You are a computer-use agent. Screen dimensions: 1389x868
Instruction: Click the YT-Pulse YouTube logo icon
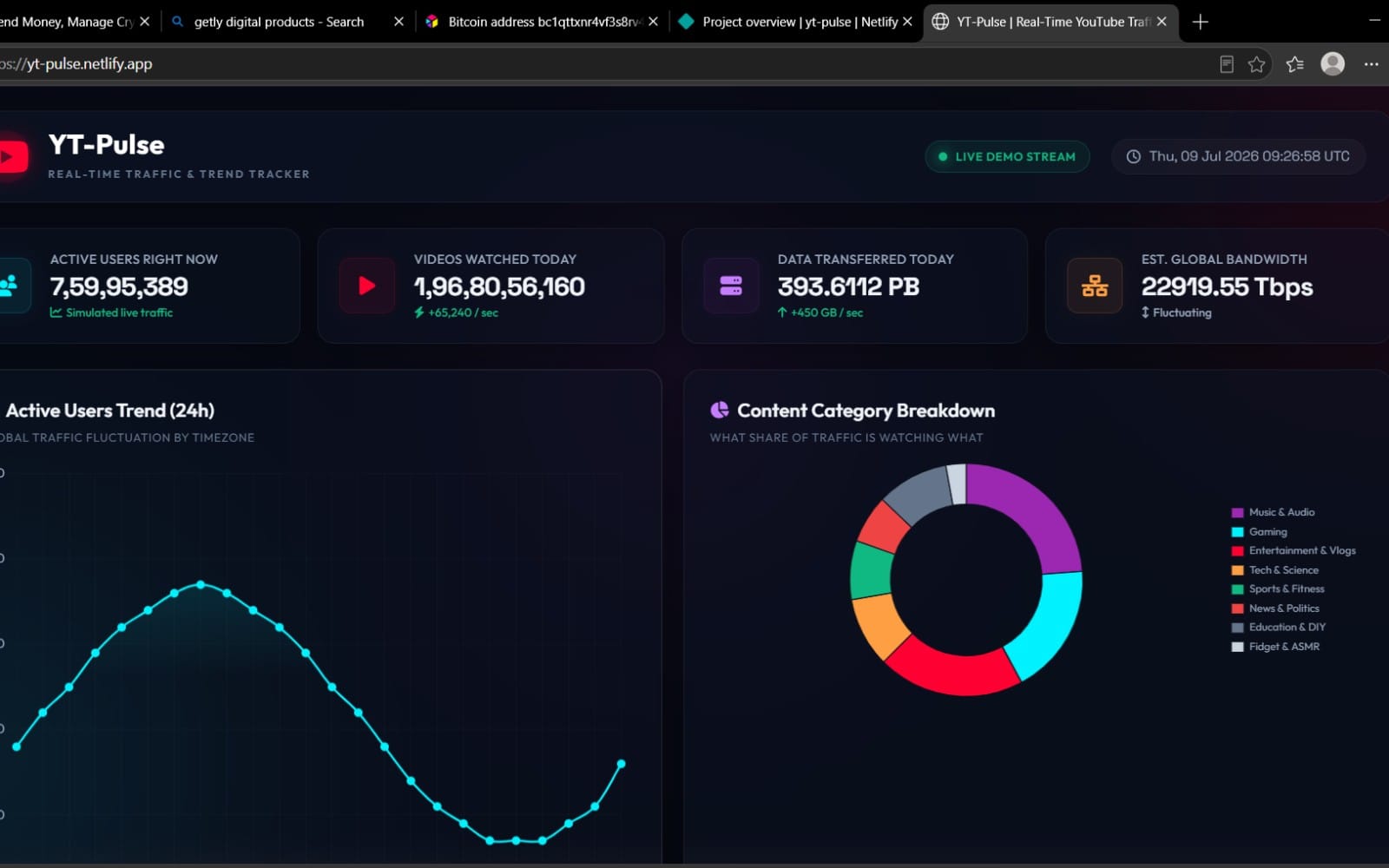[x=12, y=157]
